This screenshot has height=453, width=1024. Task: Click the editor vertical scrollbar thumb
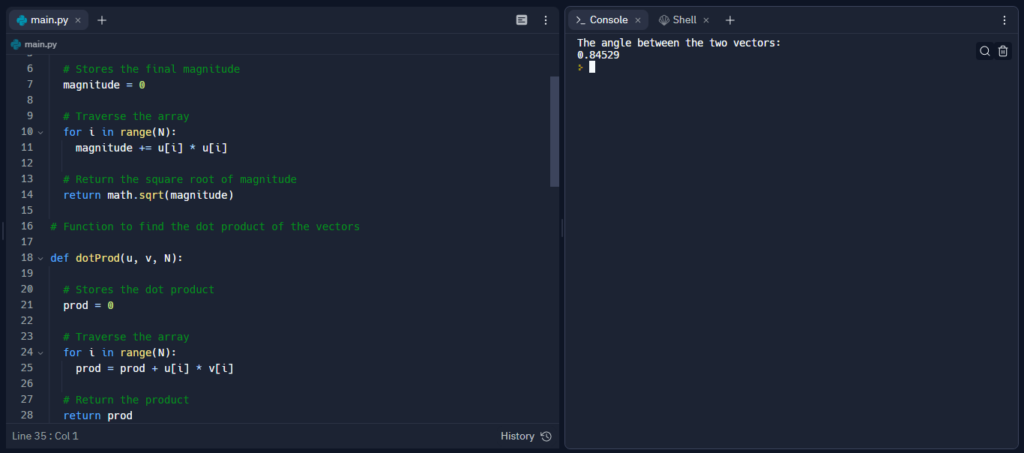pos(554,131)
